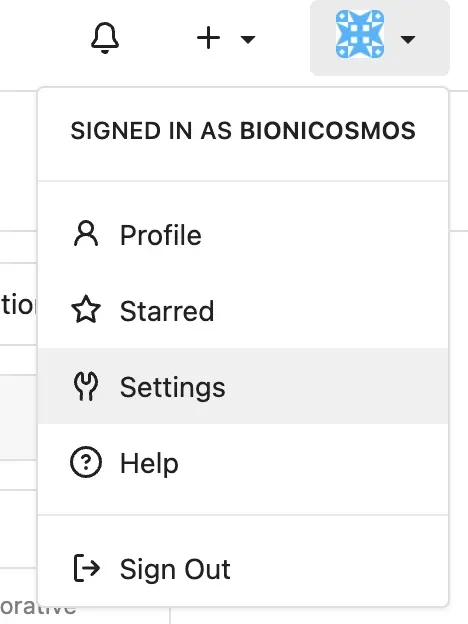Go to Starred repositories entry

pyautogui.click(x=243, y=310)
